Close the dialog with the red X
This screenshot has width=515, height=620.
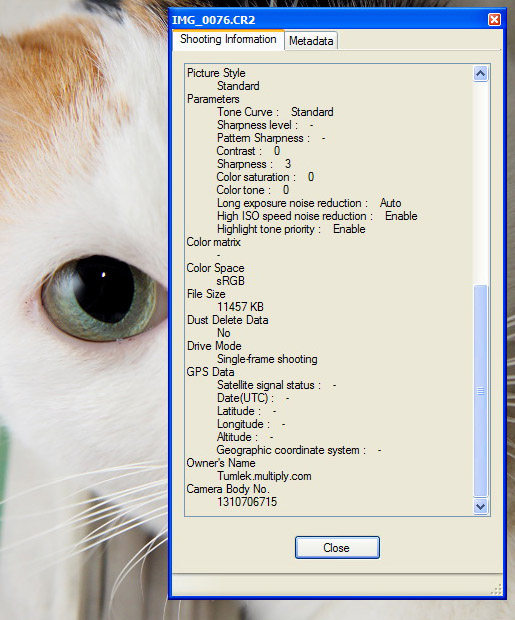(x=494, y=19)
